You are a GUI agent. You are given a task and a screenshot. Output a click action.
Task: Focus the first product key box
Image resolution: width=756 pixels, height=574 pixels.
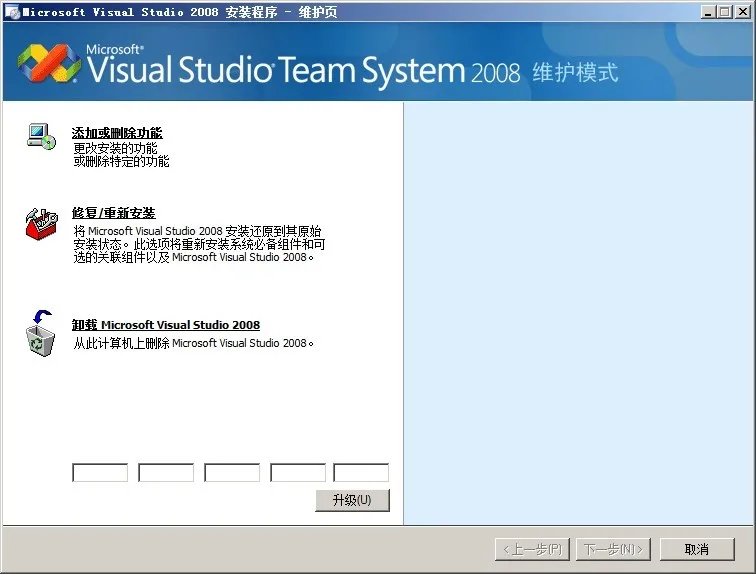(100, 473)
